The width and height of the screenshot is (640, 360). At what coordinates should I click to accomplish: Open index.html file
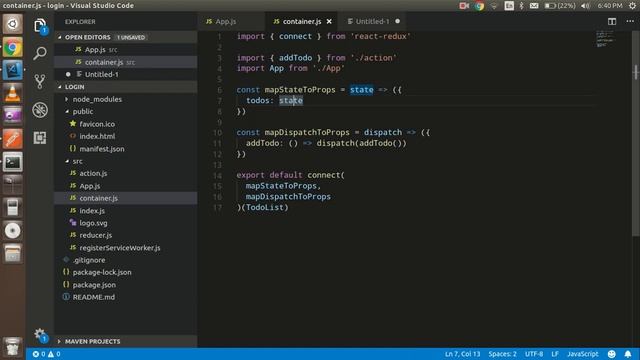point(126,136)
